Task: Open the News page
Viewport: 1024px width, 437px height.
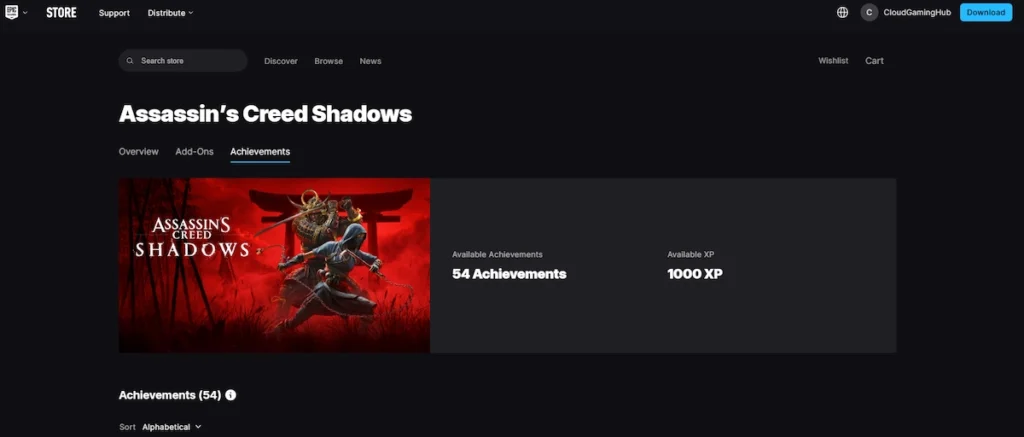Action: pyautogui.click(x=370, y=61)
